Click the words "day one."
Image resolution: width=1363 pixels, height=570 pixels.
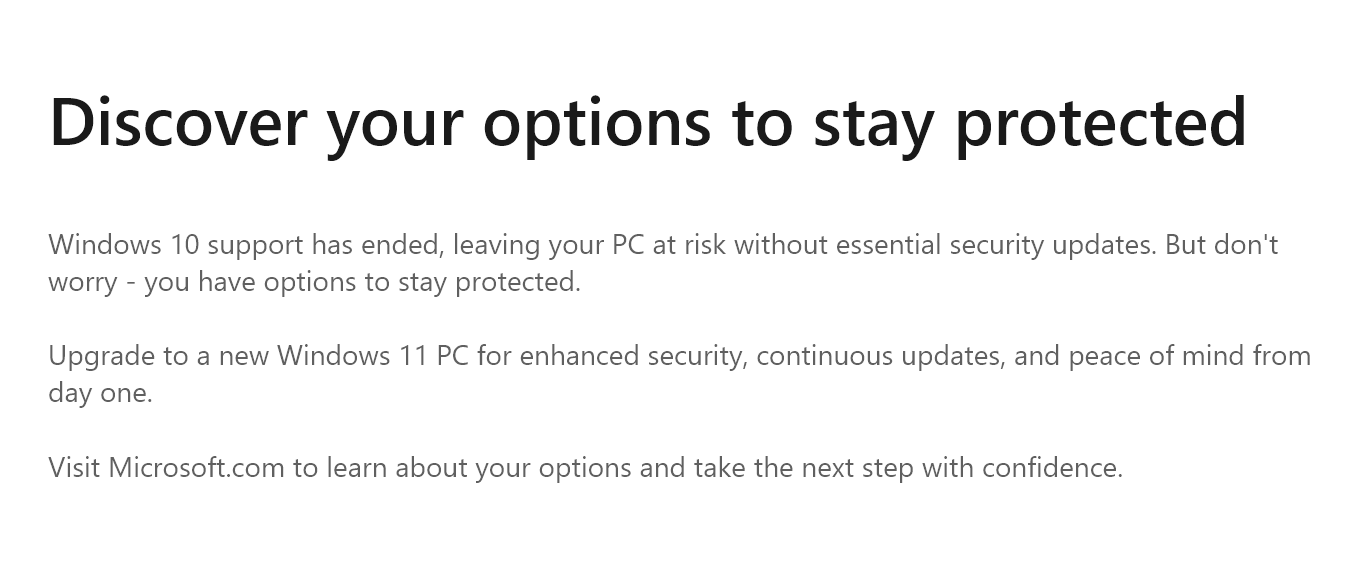tap(100, 393)
